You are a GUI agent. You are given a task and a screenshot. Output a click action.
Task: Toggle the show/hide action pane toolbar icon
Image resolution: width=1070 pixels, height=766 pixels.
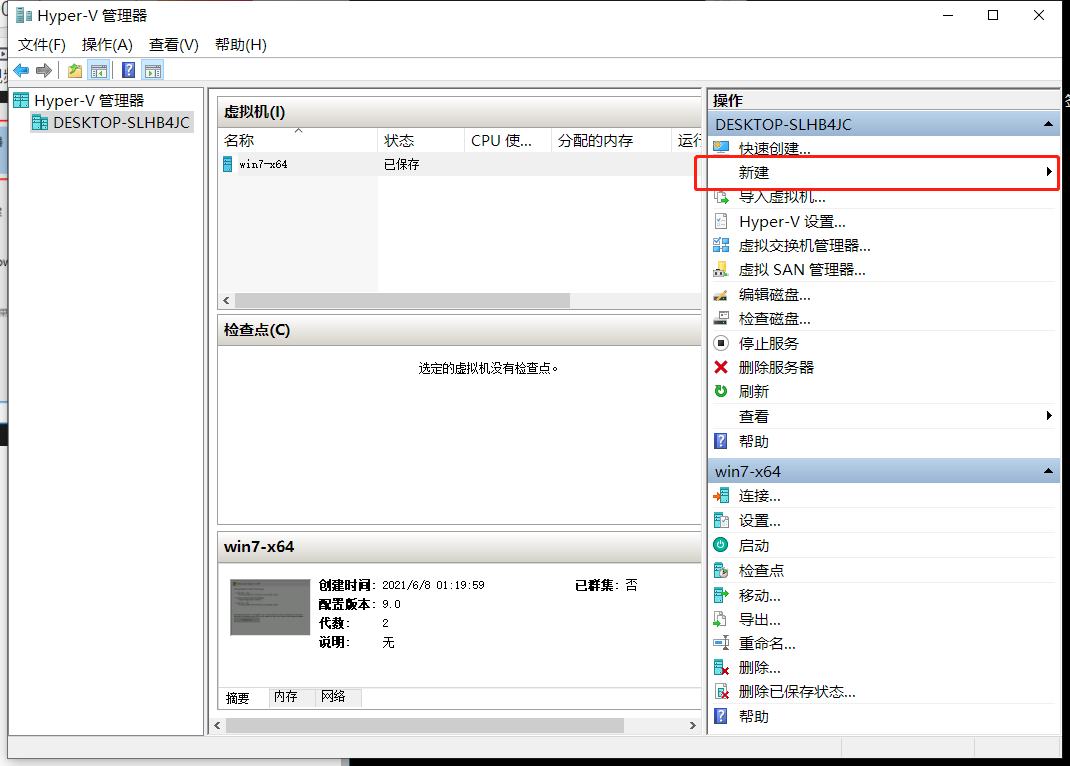[153, 70]
